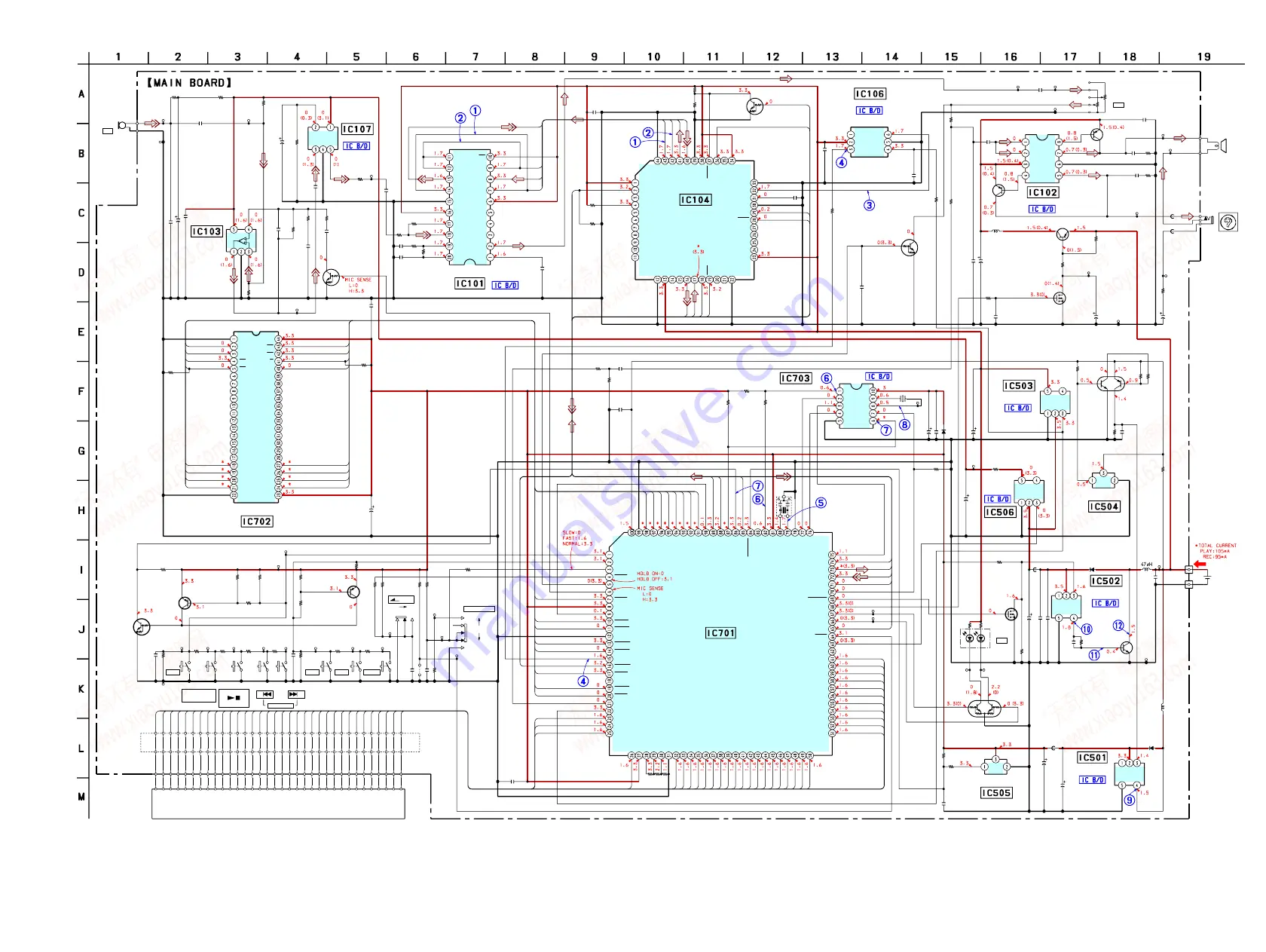
Task: Click the IC102 label
Action: point(1043,193)
